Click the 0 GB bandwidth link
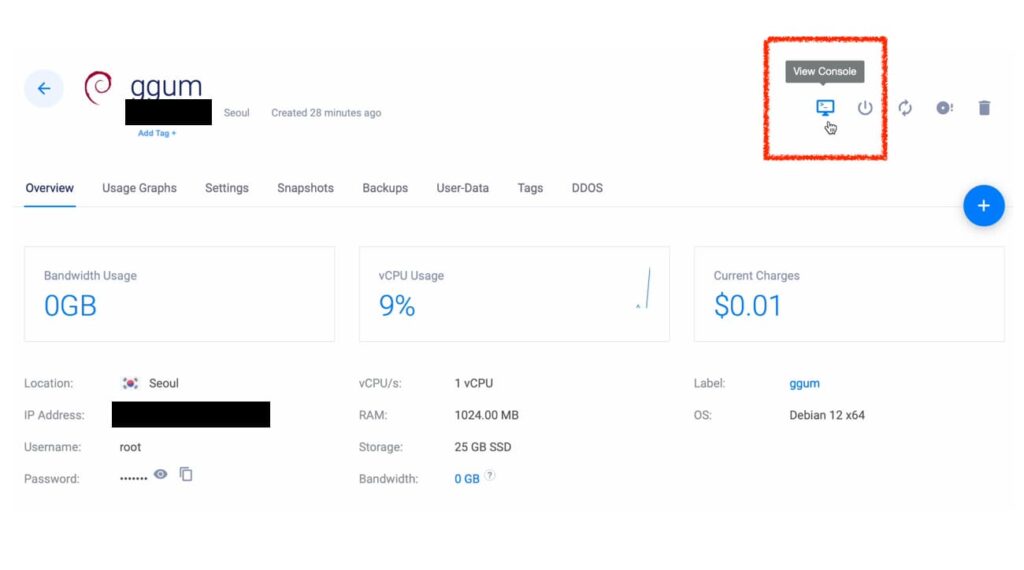 click(x=467, y=479)
